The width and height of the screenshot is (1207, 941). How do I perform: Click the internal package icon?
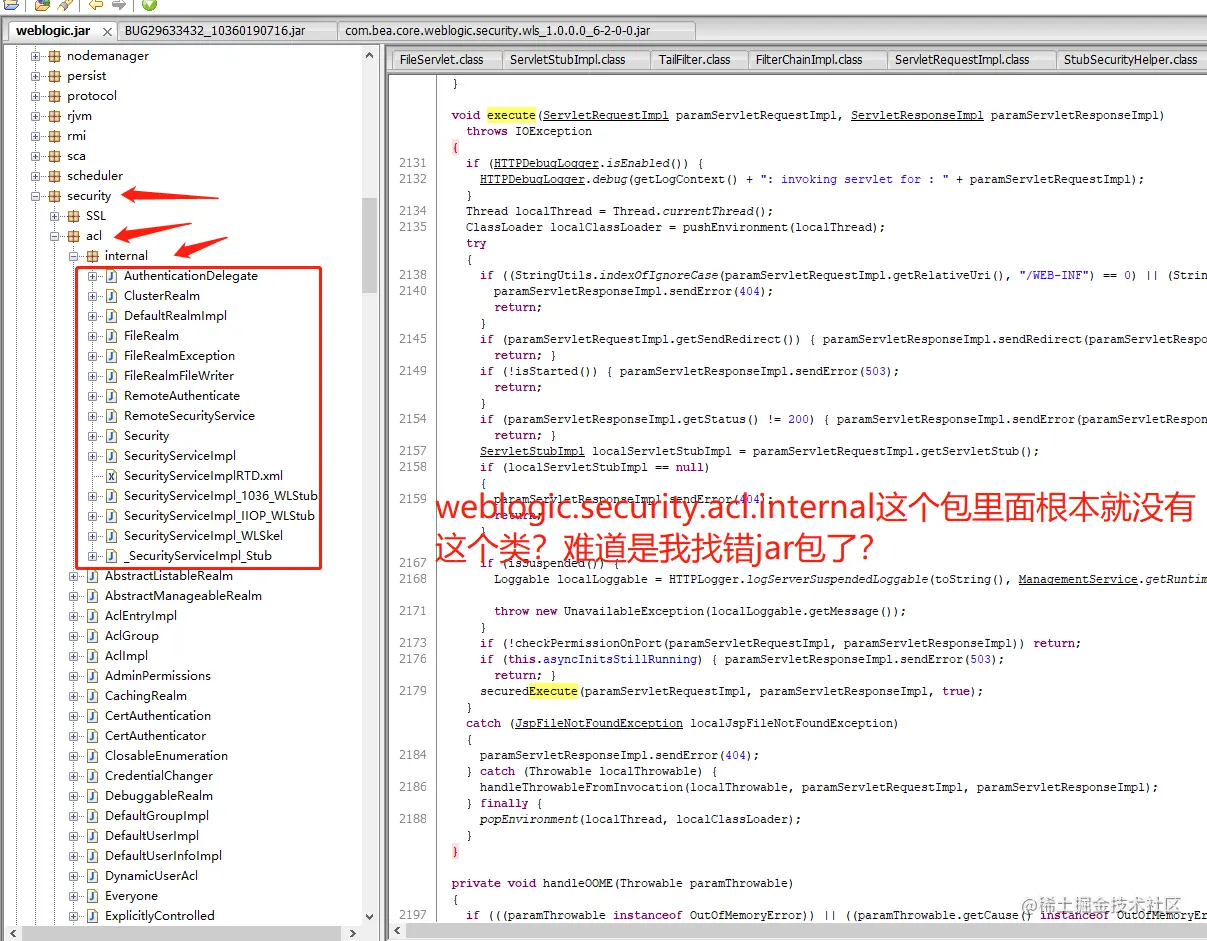pos(92,256)
